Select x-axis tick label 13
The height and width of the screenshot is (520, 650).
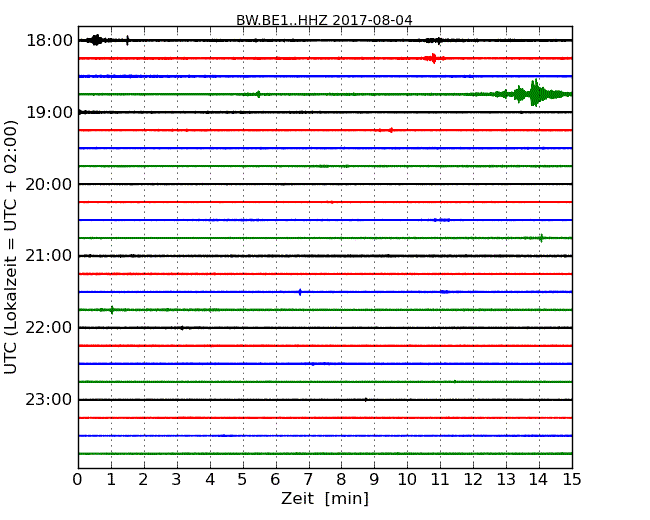[506, 480]
